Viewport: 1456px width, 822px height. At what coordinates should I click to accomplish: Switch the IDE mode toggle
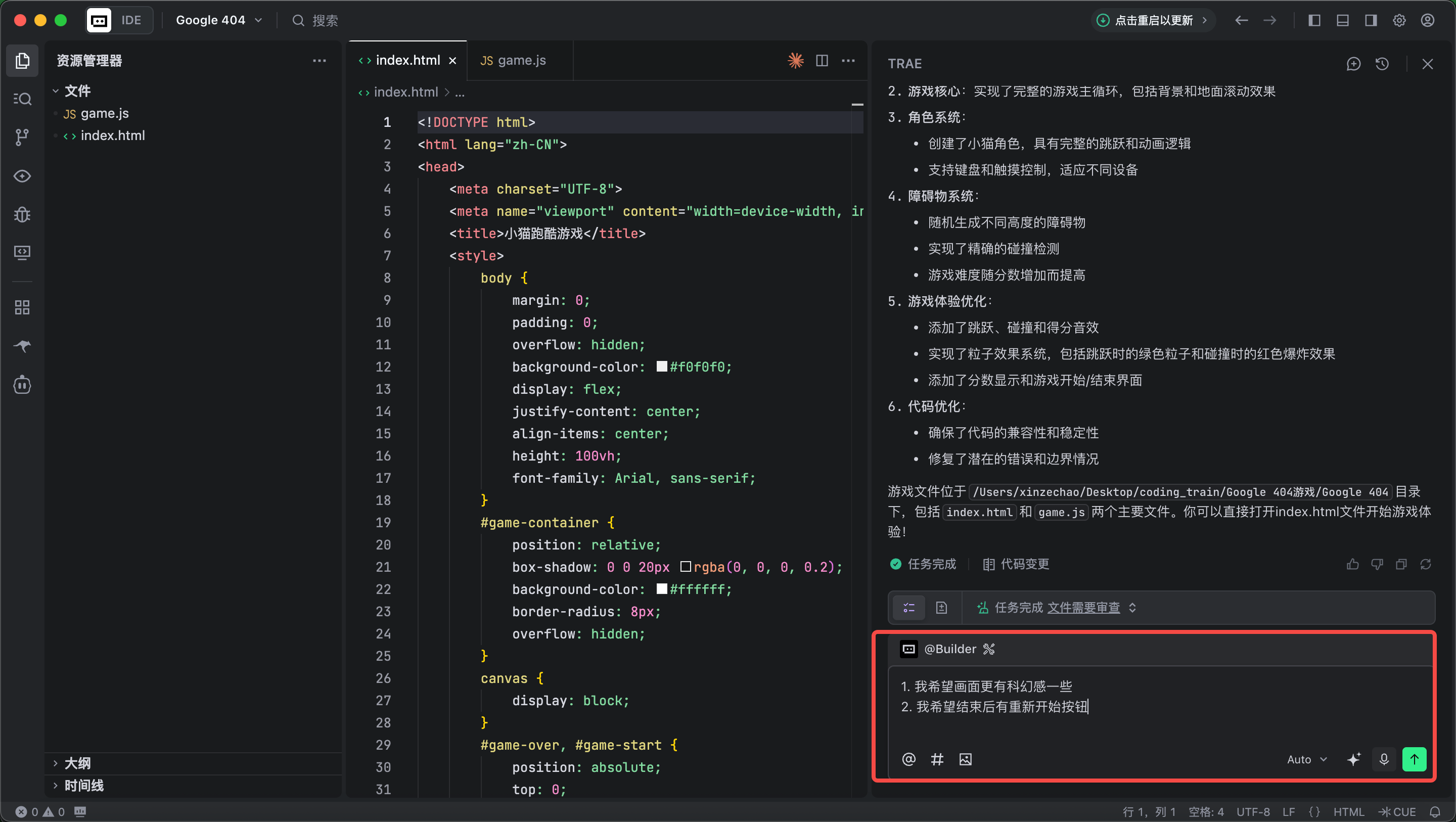pyautogui.click(x=119, y=20)
